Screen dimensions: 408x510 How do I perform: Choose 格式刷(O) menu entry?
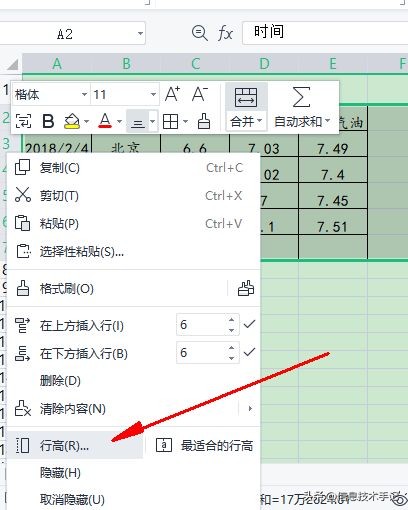pos(117,288)
